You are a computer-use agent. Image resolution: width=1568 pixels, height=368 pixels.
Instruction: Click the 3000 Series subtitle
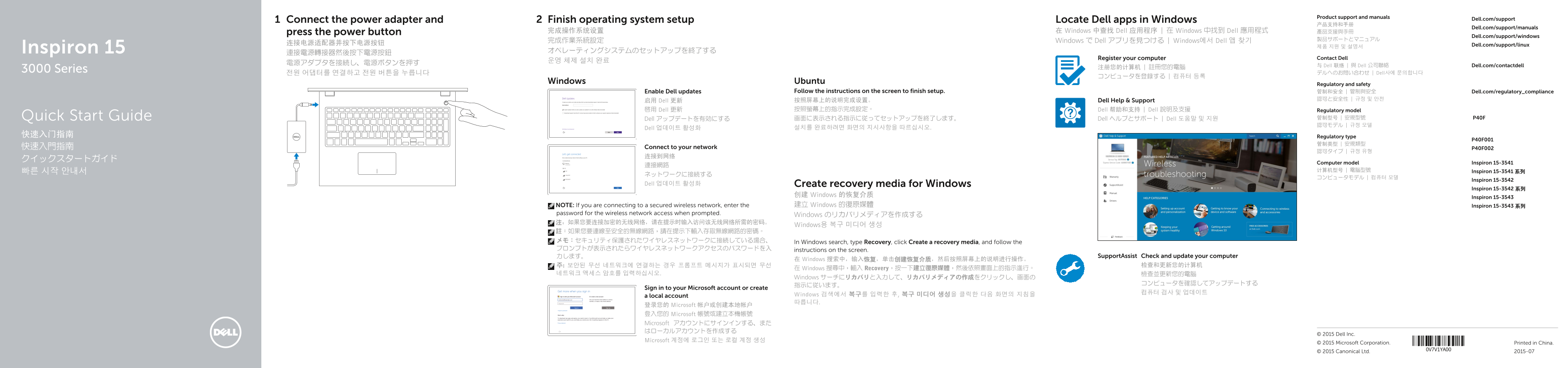click(54, 69)
